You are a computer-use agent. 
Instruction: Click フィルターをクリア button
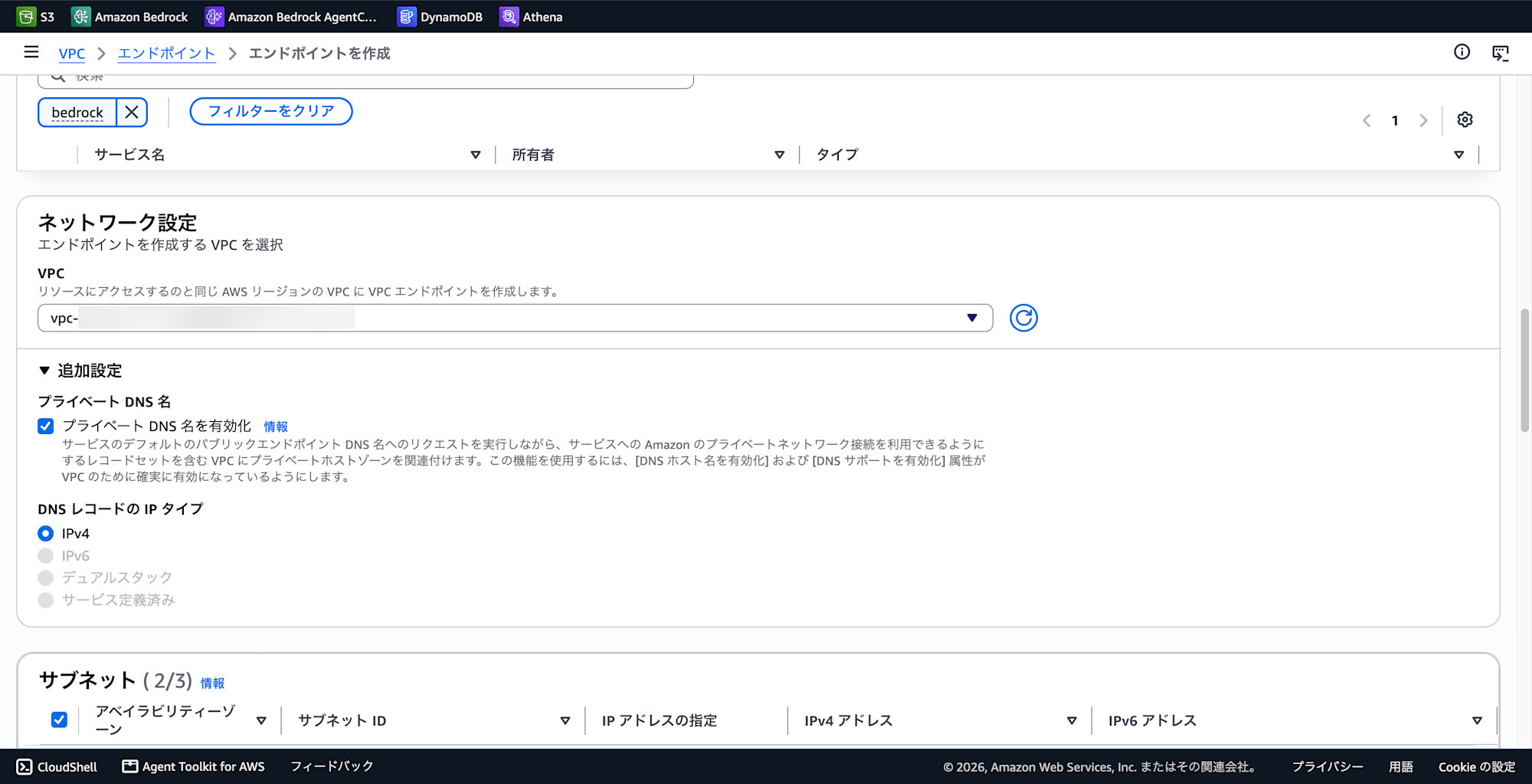(271, 111)
